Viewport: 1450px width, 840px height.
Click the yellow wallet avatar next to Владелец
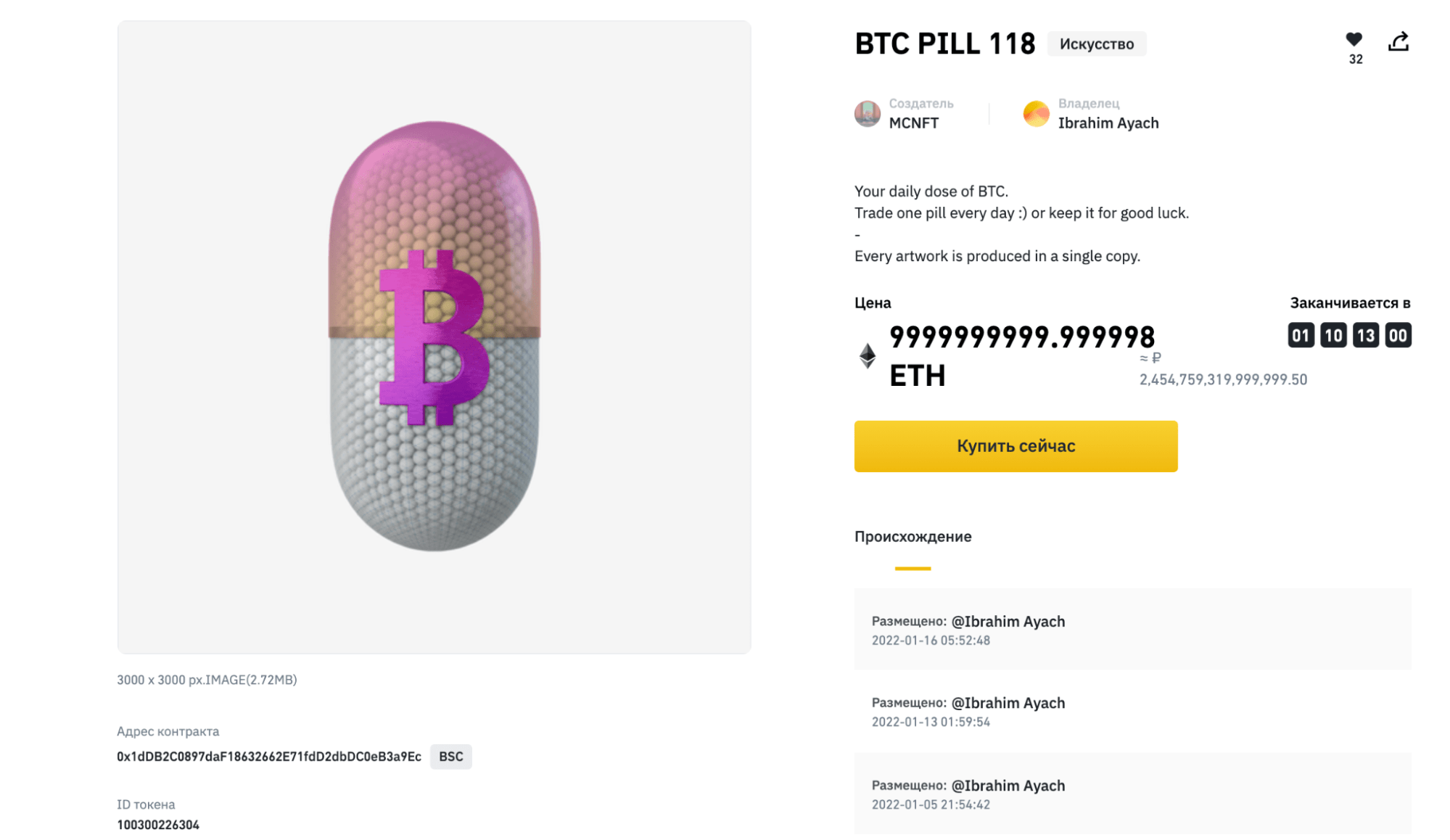[x=1036, y=113]
